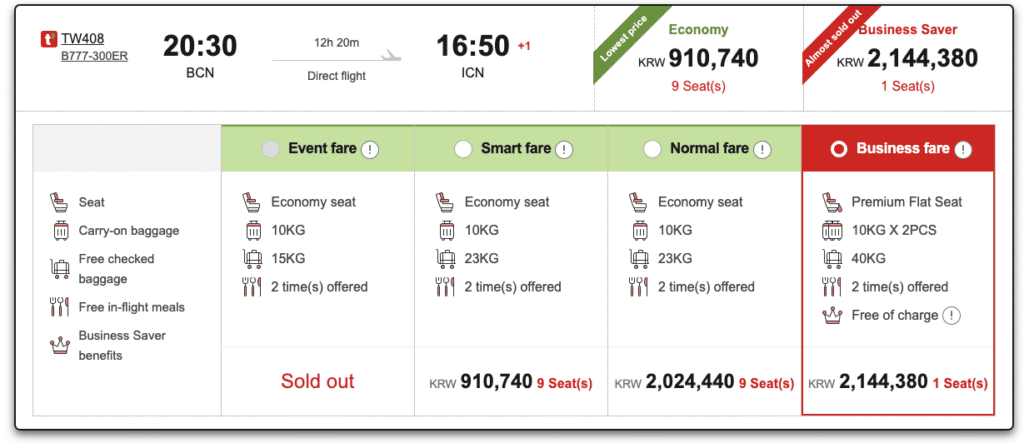Open flight TW408 details link
This screenshot has height=443, width=1024.
[83, 39]
